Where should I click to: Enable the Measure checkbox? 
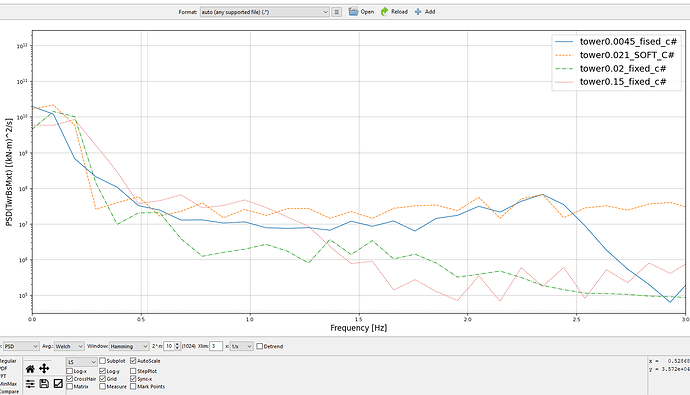(x=103, y=387)
